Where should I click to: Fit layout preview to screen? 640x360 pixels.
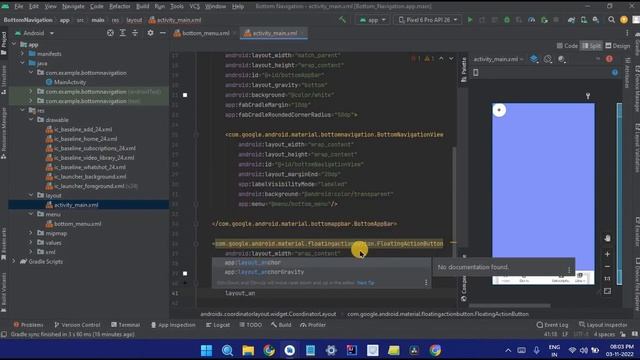607,291
